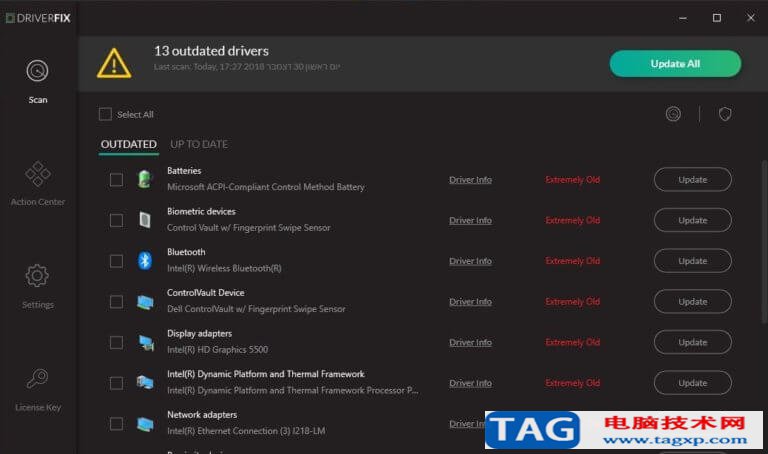
Task: Switch to the UP TO DATE tab
Action: [x=199, y=144]
